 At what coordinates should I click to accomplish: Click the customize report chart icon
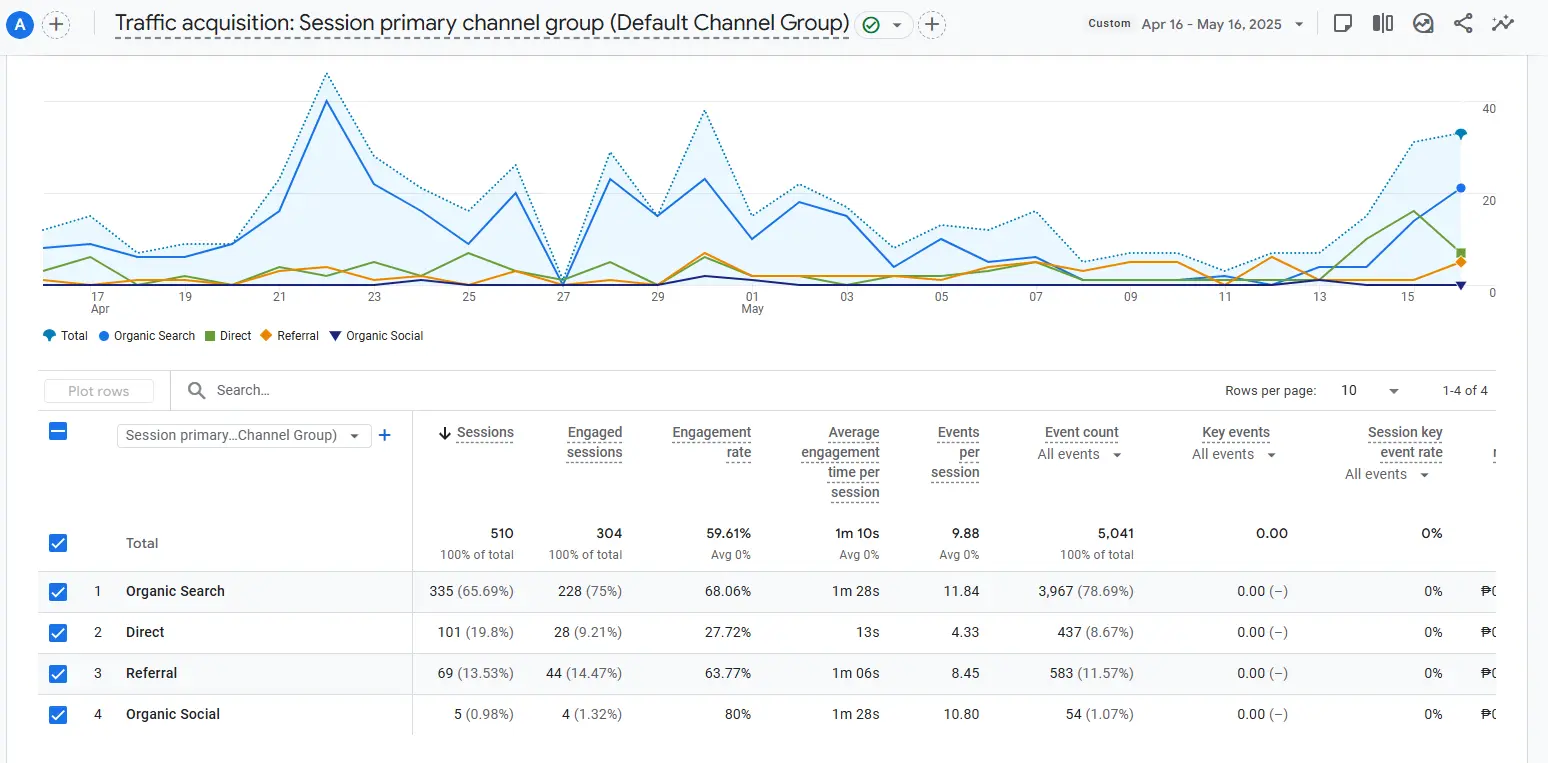1423,24
